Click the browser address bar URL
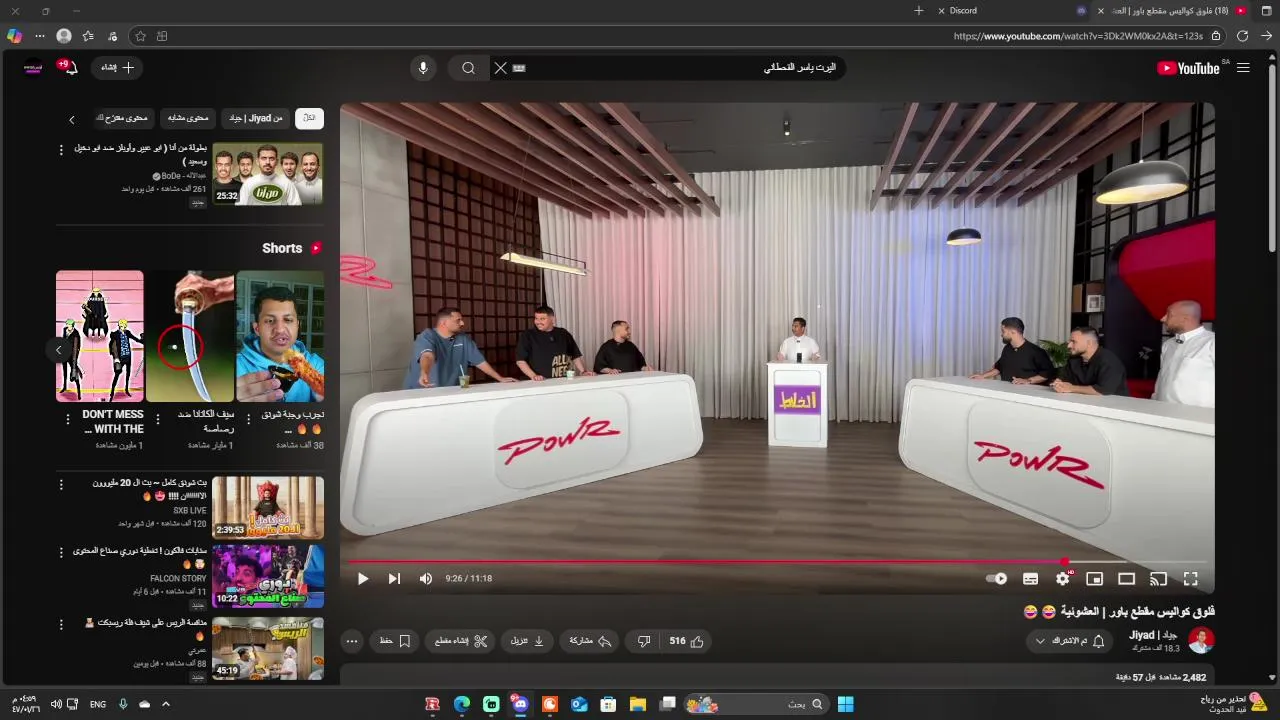 click(x=1077, y=36)
